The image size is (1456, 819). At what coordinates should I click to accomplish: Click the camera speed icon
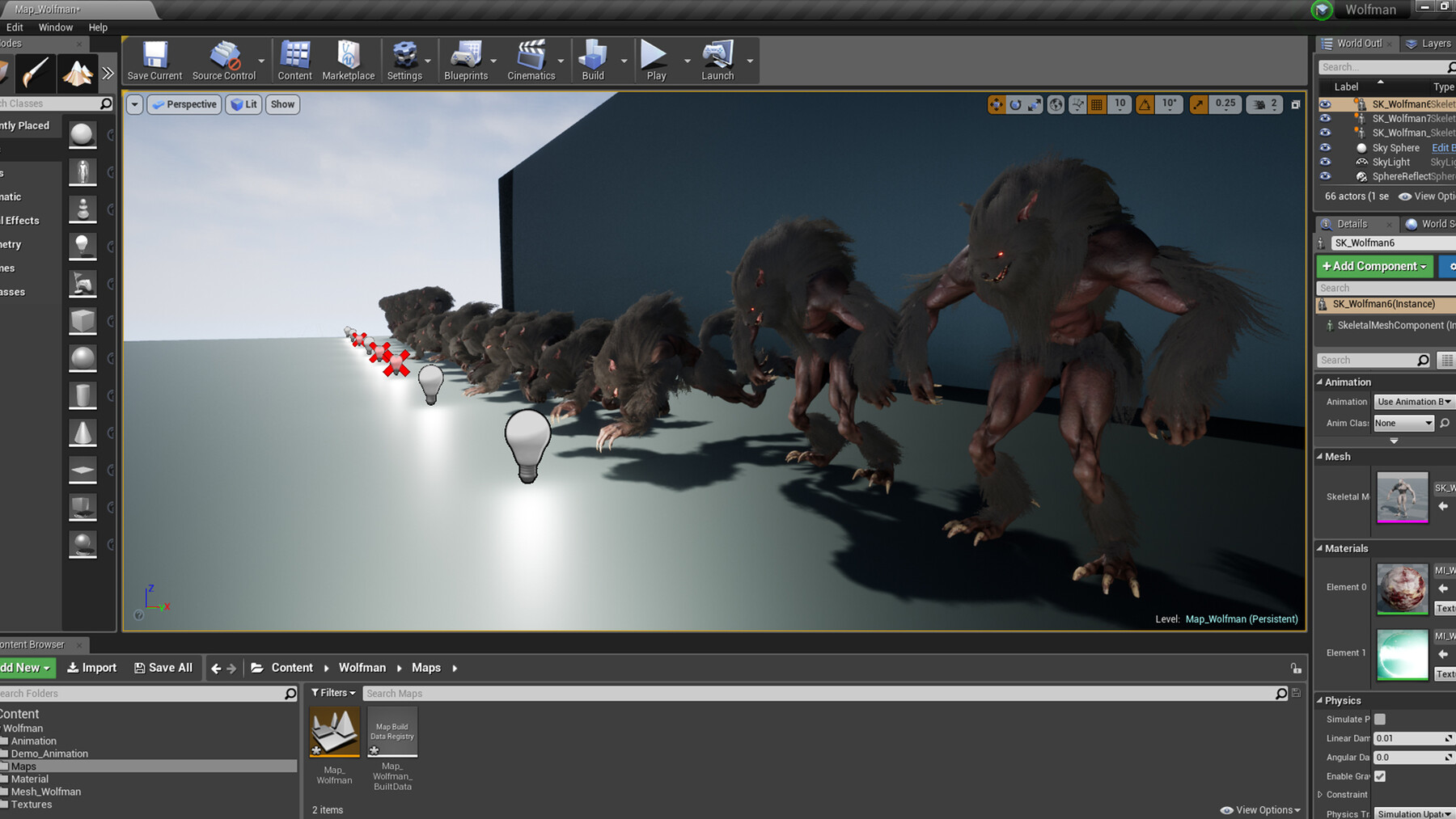click(1259, 104)
